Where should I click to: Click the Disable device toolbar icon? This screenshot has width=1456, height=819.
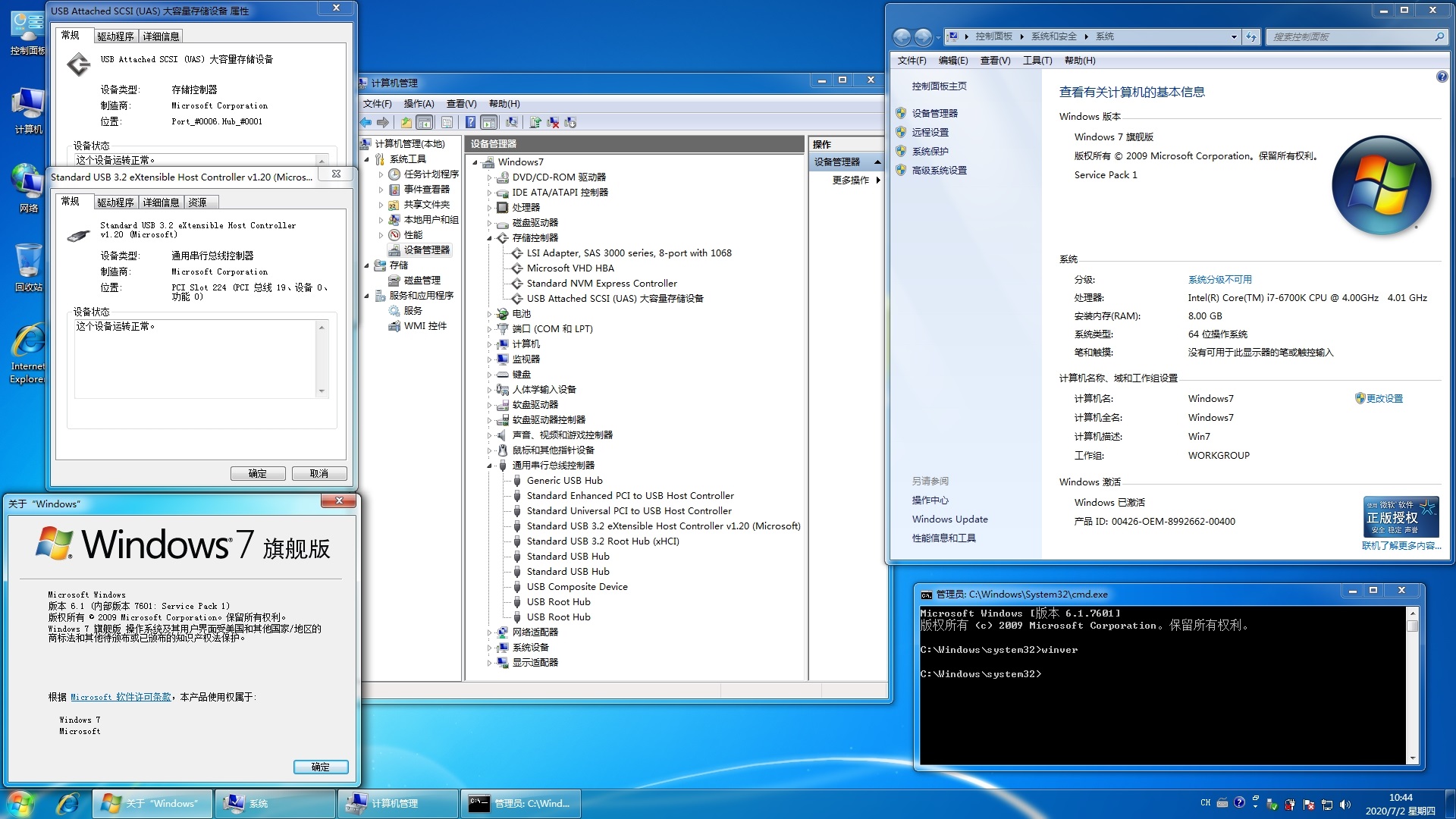click(570, 122)
